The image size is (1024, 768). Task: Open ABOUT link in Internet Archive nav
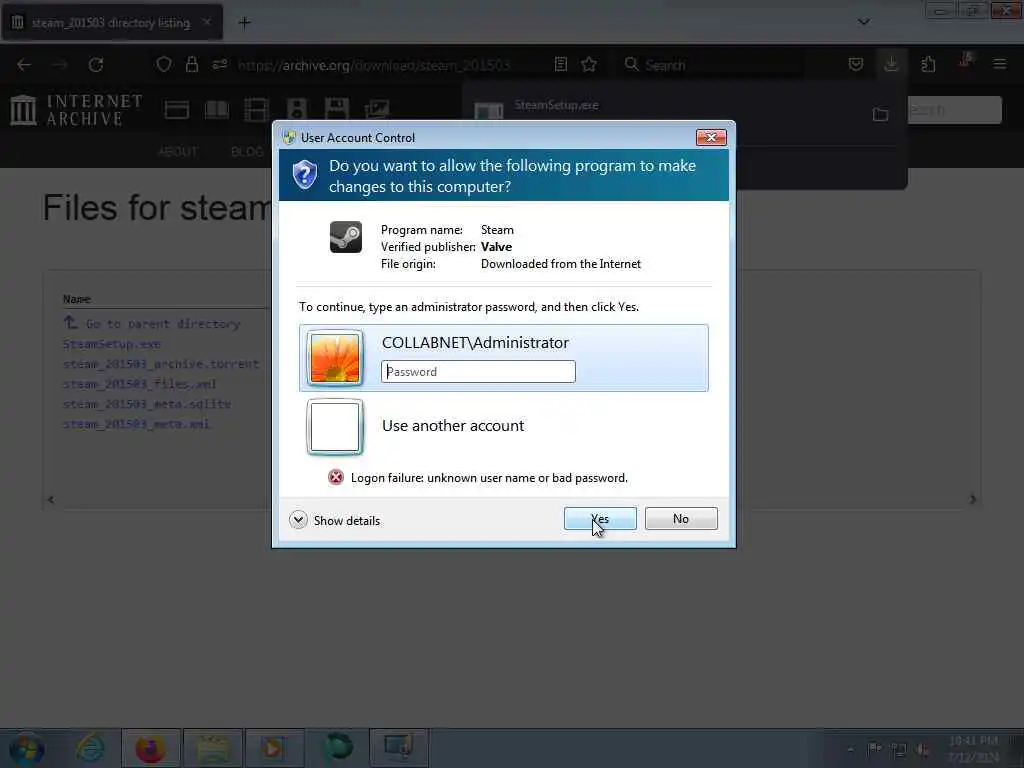pyautogui.click(x=178, y=152)
